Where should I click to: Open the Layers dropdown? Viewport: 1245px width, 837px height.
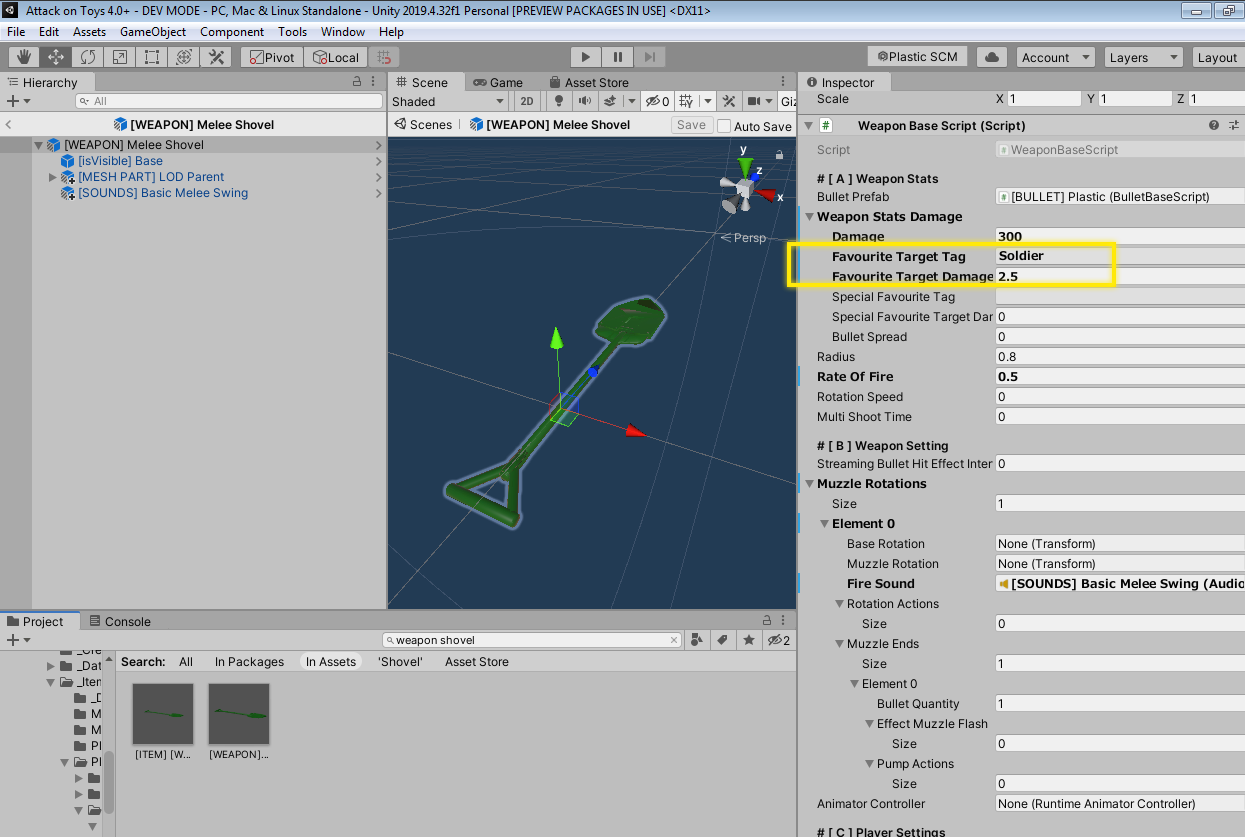pyautogui.click(x=1143, y=57)
